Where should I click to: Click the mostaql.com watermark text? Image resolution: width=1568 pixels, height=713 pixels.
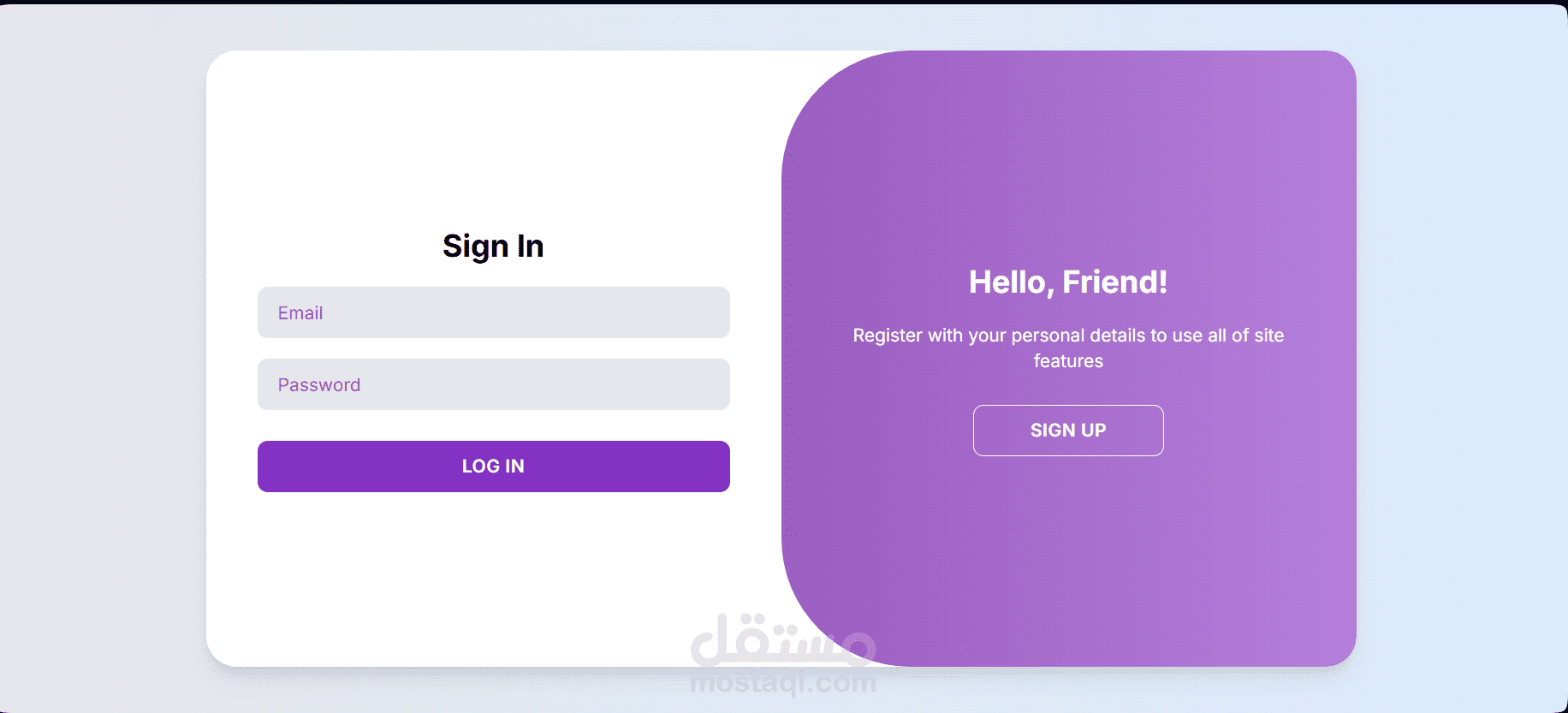[x=782, y=683]
